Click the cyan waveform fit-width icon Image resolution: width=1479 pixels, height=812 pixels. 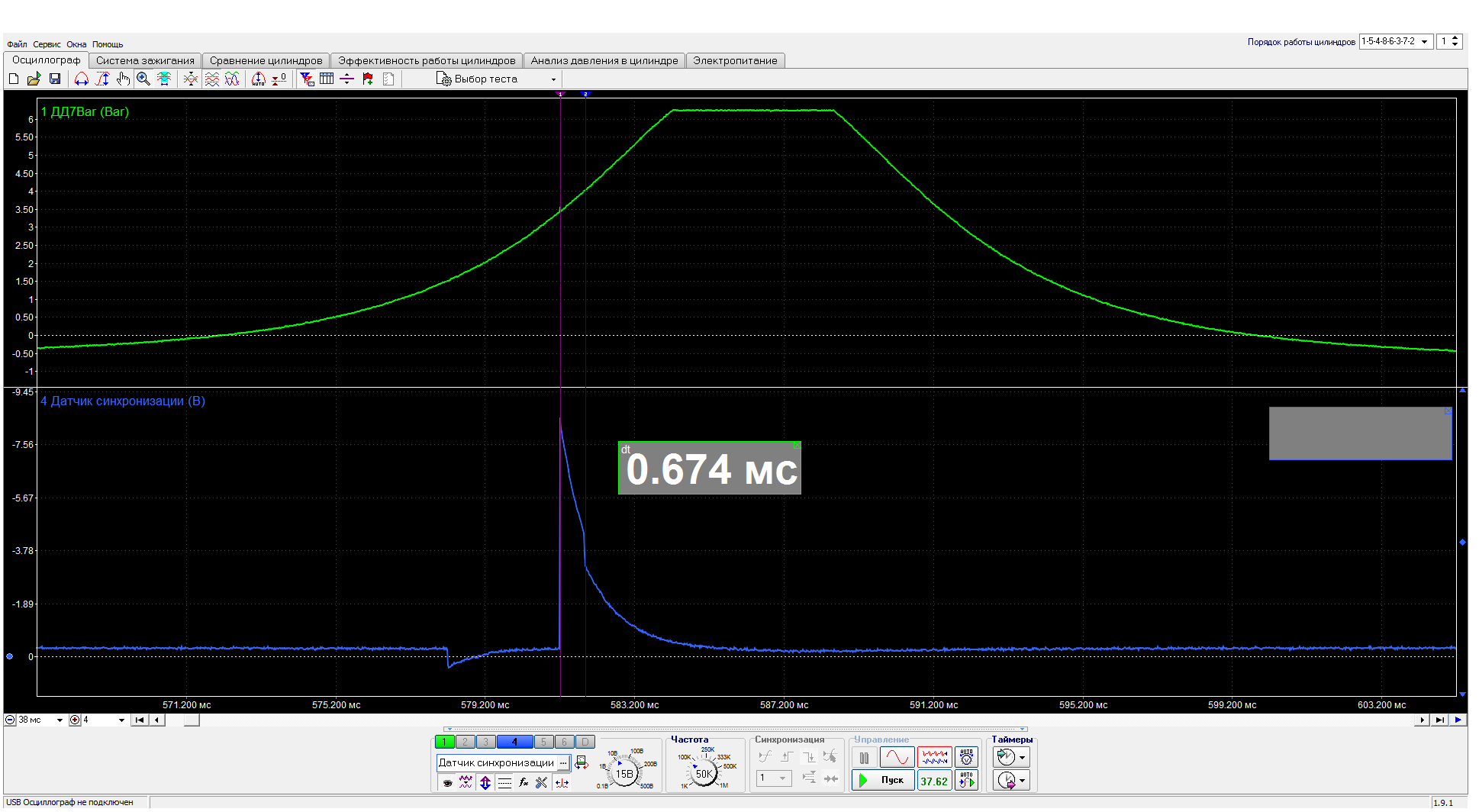pyautogui.click(x=164, y=79)
